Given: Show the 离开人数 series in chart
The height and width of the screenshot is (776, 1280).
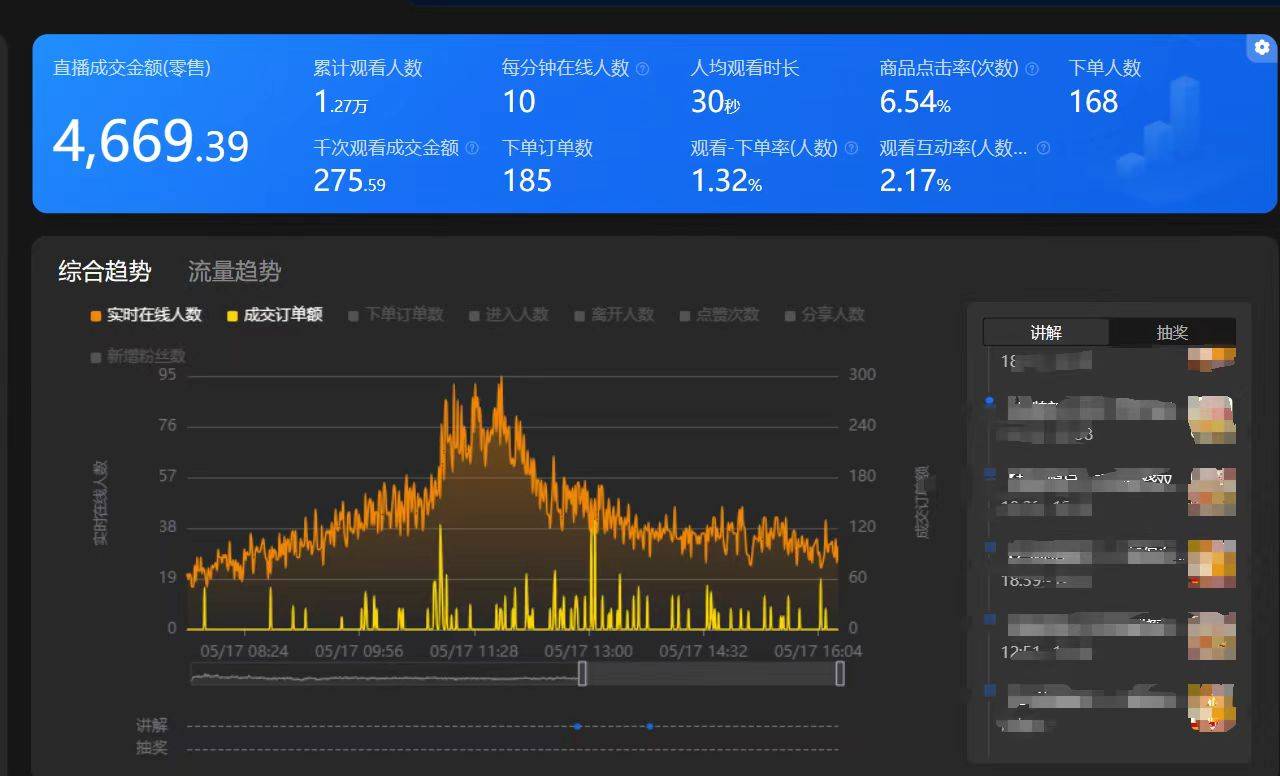Looking at the screenshot, I should click(614, 315).
